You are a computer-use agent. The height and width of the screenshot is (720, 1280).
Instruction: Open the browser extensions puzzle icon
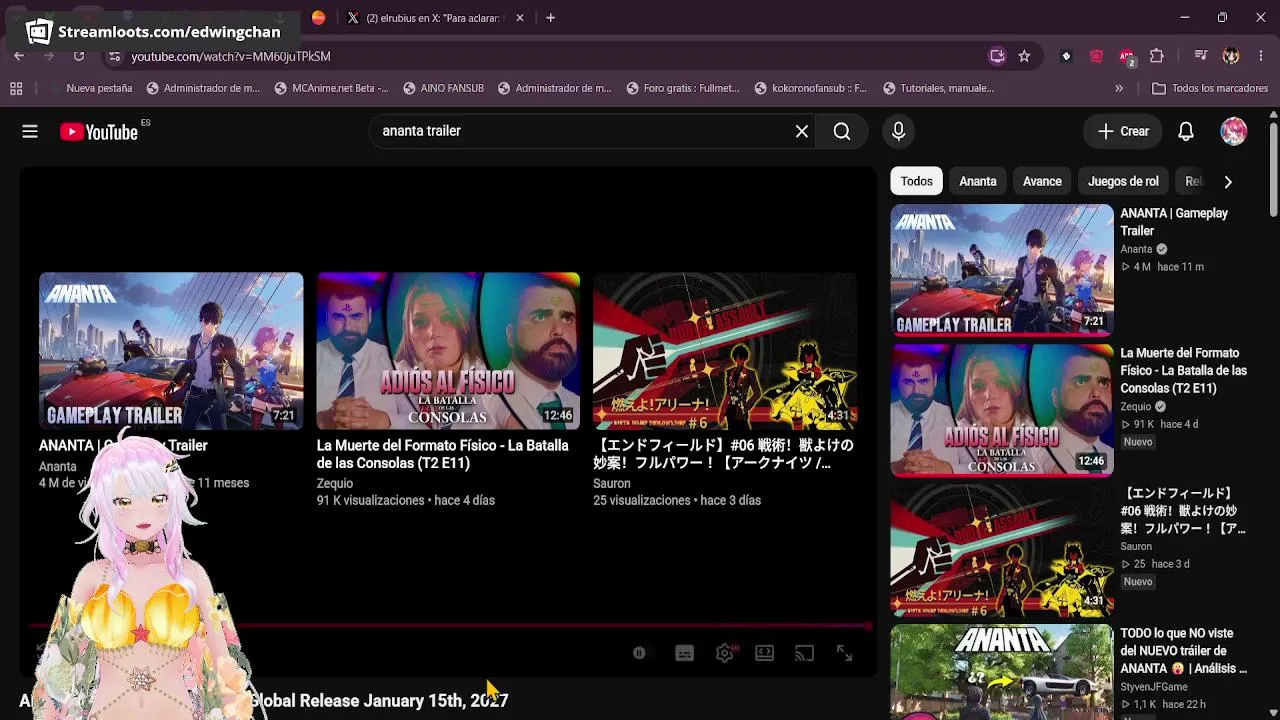[x=1157, y=56]
